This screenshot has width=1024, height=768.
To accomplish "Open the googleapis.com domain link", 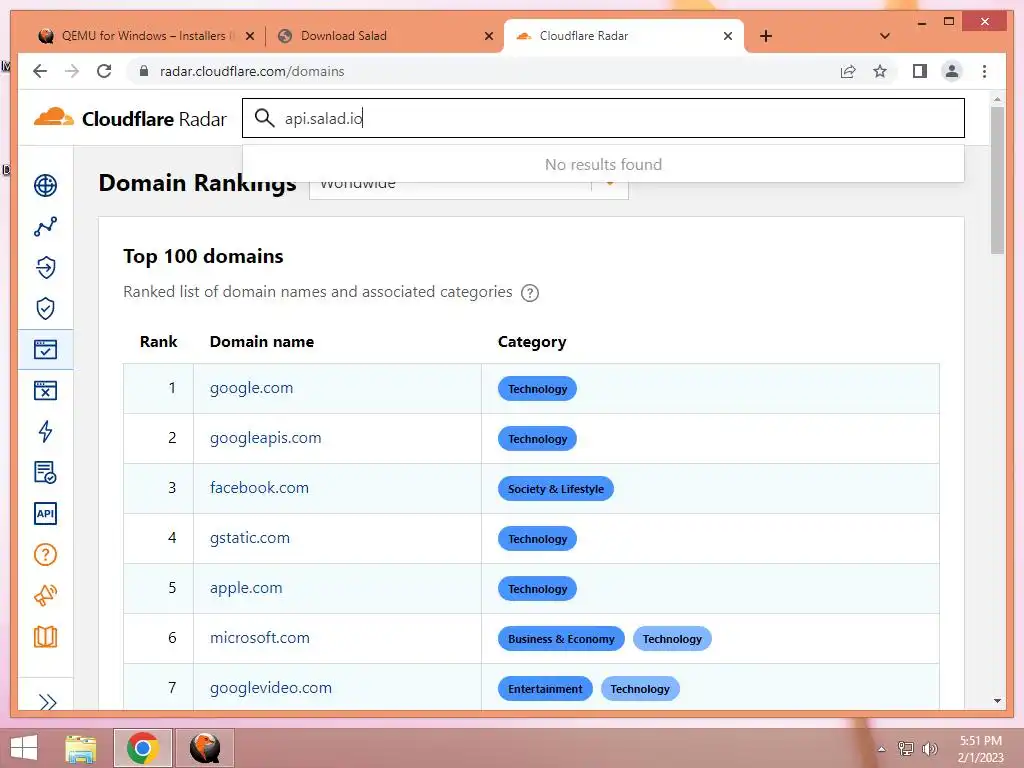I will [266, 438].
